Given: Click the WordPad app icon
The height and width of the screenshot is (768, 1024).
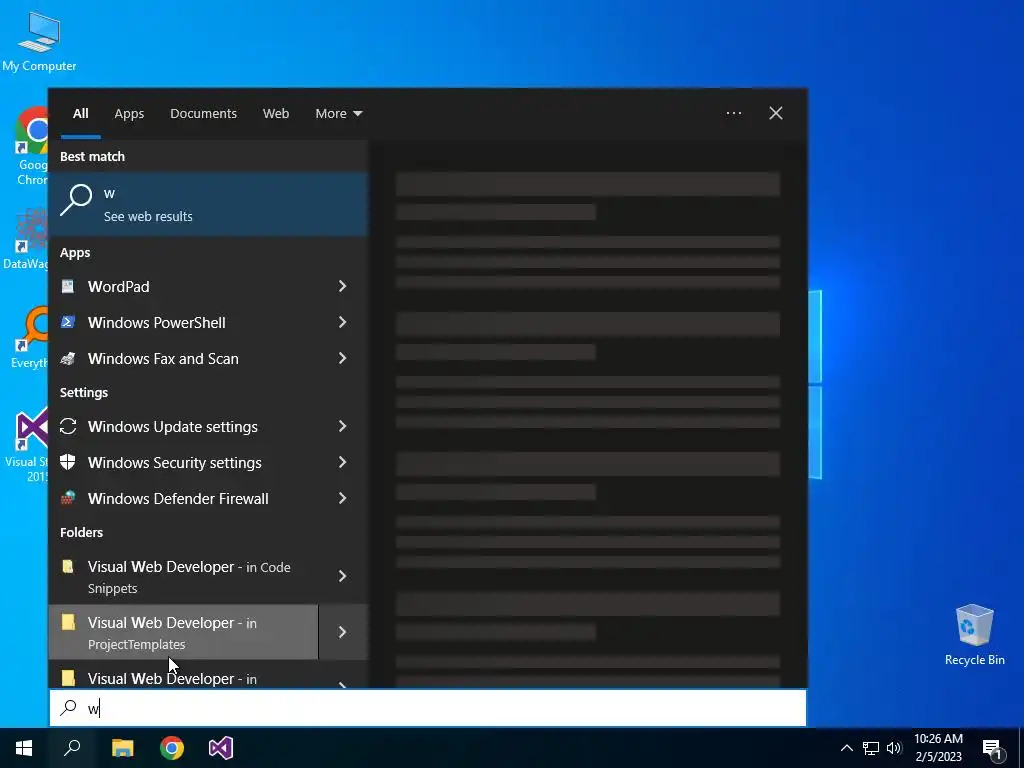Looking at the screenshot, I should click(x=68, y=286).
